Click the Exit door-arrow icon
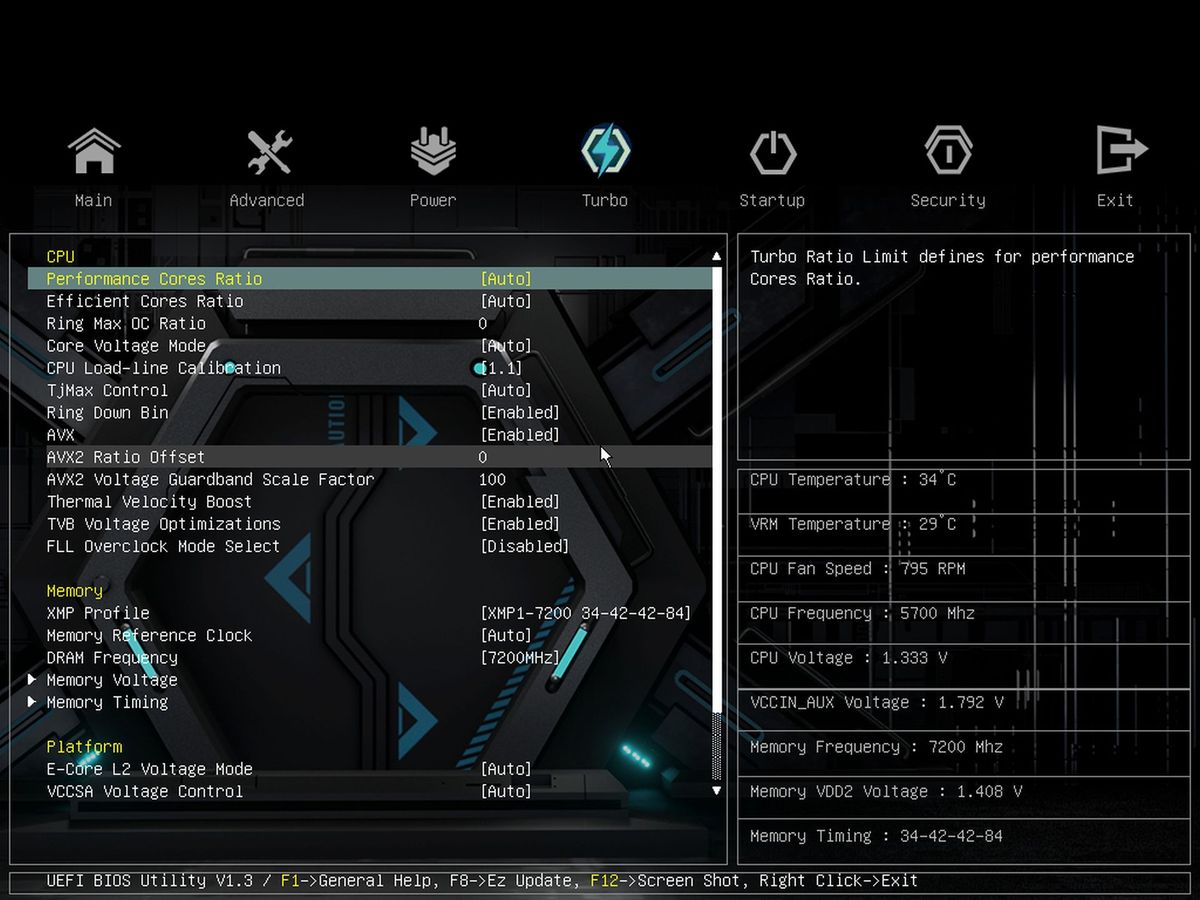 pos(1120,150)
